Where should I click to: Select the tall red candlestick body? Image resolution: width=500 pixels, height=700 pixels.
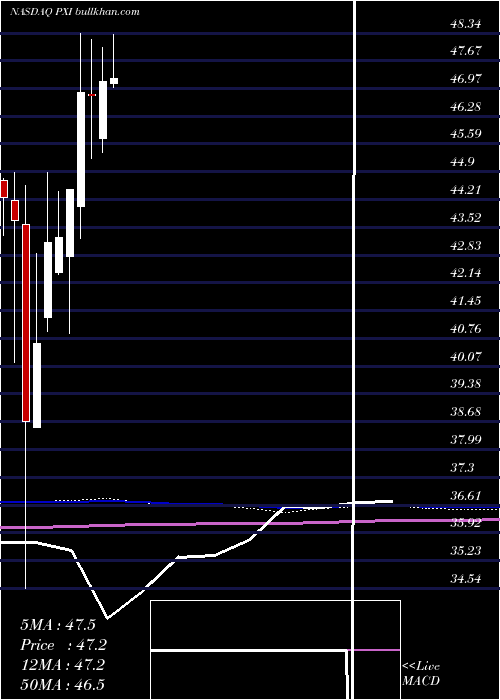(x=26, y=323)
